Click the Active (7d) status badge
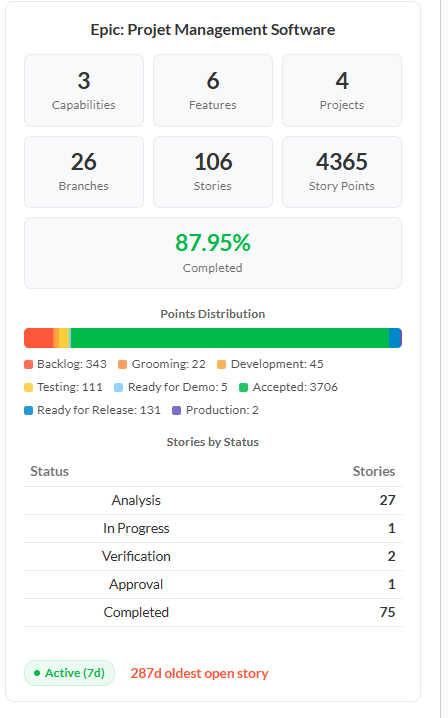This screenshot has height=718, width=448. click(x=69, y=673)
